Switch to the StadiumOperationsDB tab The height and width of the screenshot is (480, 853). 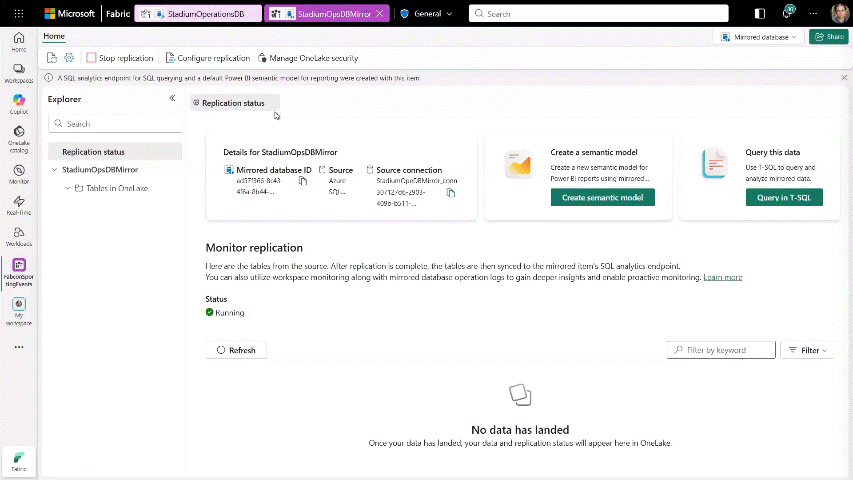point(199,14)
